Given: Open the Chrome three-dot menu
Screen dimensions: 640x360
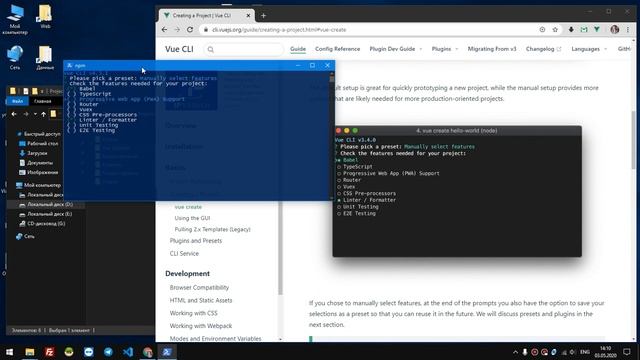Looking at the screenshot, I should 628,29.
